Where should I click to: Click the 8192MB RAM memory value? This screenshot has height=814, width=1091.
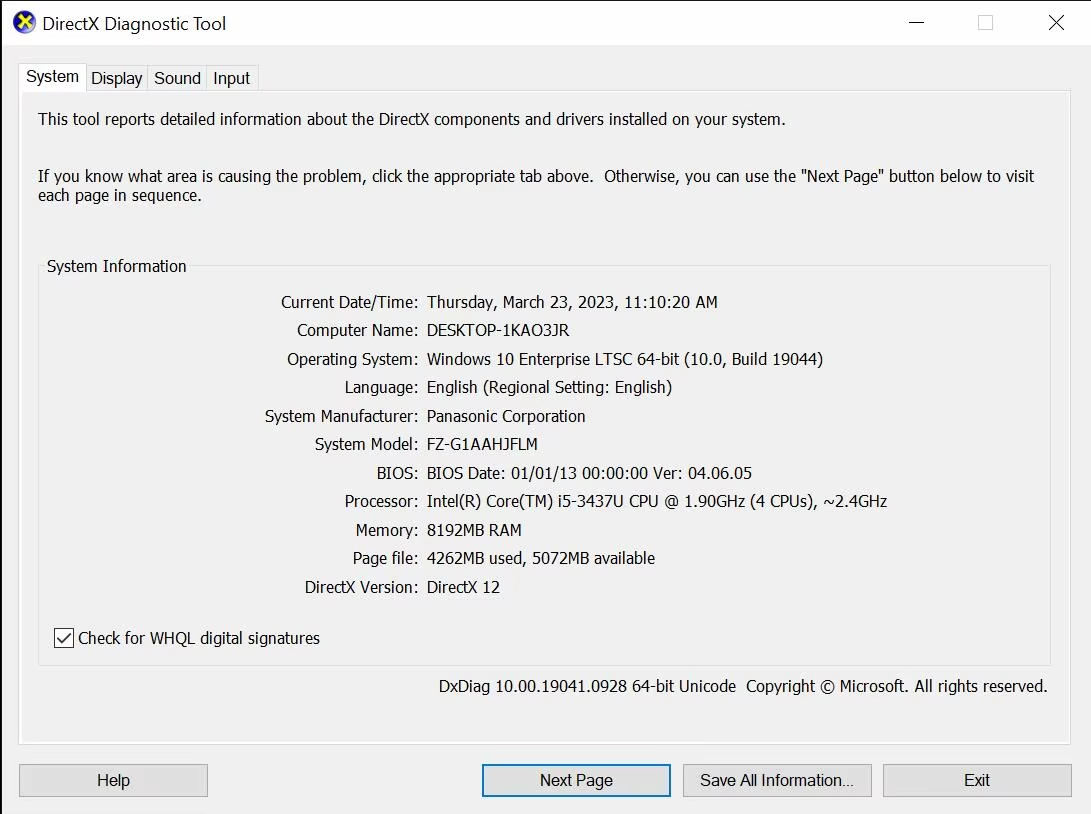click(x=474, y=530)
